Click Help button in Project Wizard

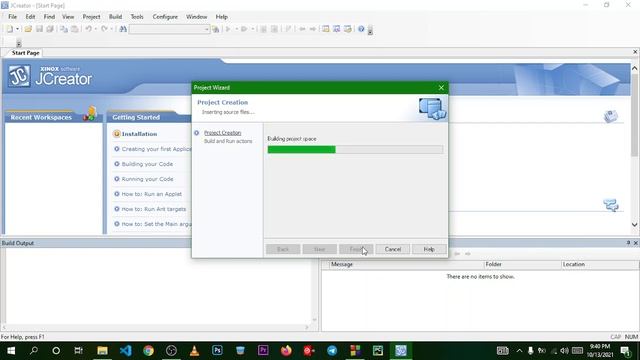click(429, 249)
